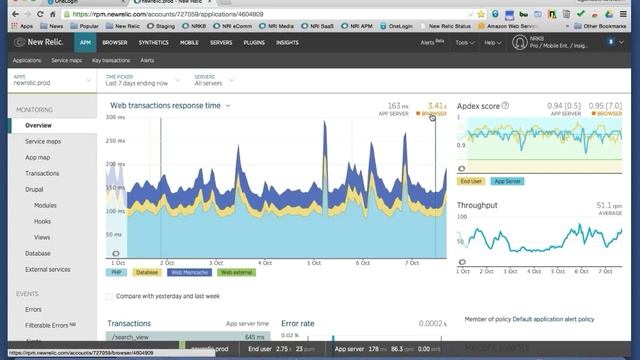Viewport: 640px width, 360px height.
Task: Toggle PHP legend series
Action: tap(116, 272)
